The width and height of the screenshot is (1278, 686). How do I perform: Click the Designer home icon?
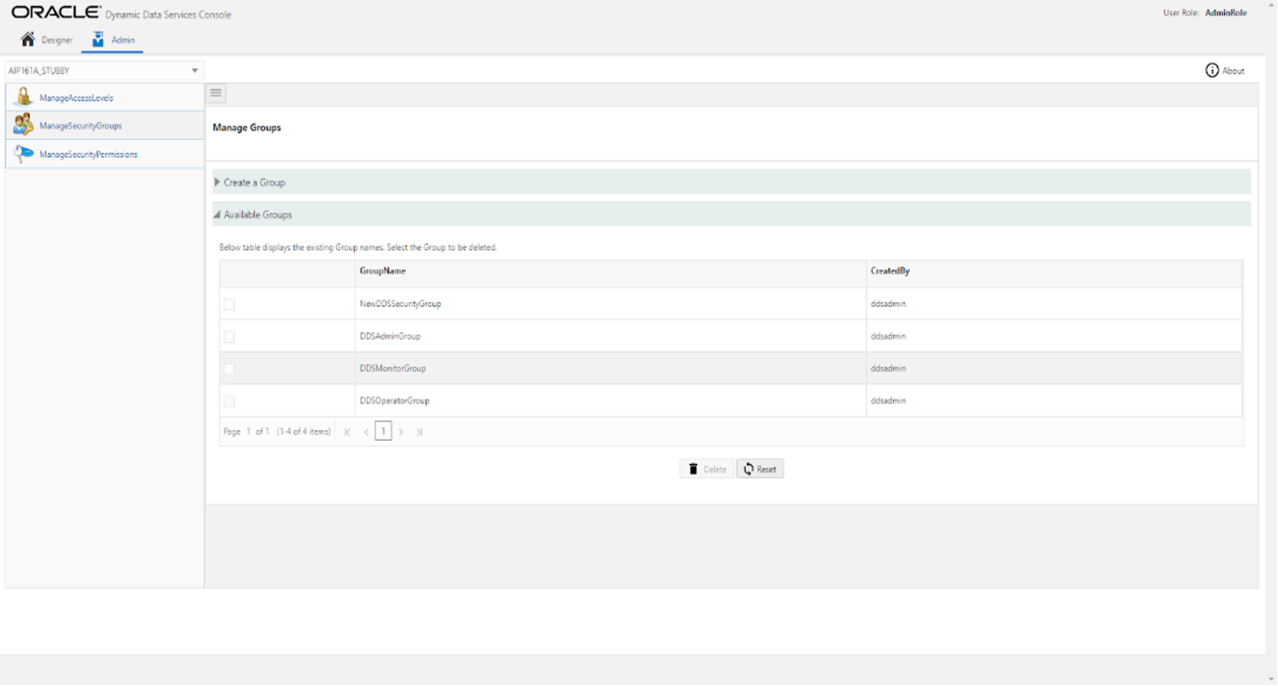click(28, 40)
